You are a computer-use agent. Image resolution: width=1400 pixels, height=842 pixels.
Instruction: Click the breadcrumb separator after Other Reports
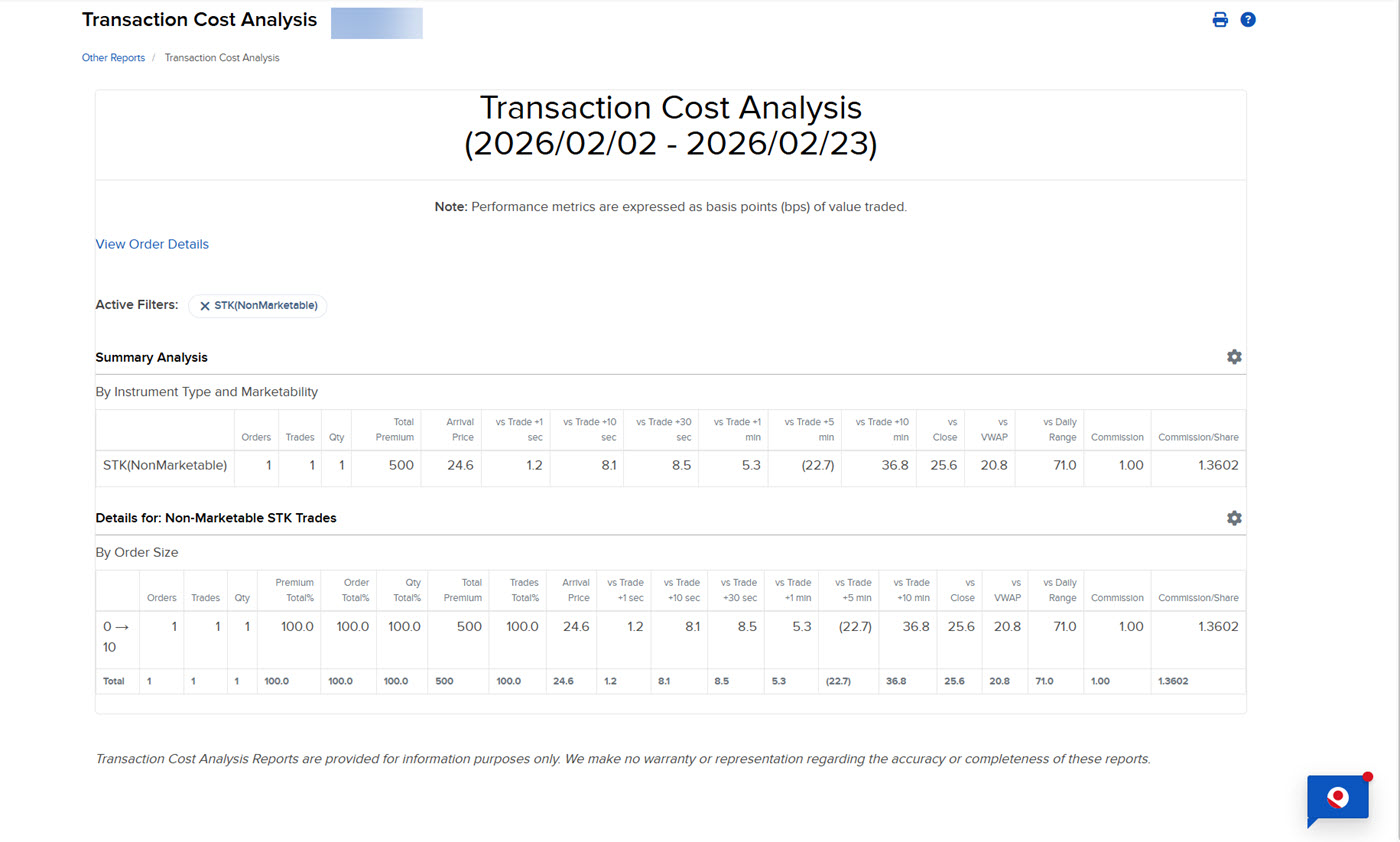tap(153, 57)
